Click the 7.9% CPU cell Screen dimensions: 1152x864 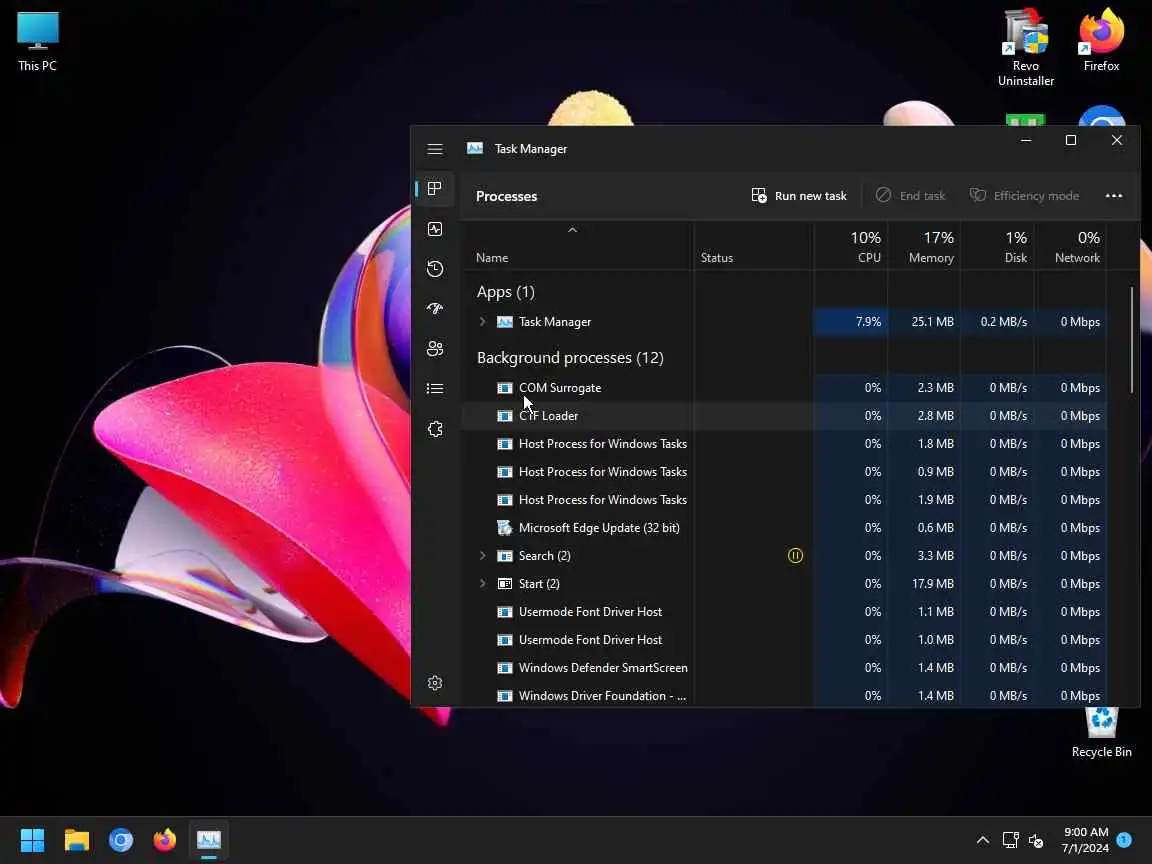851,322
